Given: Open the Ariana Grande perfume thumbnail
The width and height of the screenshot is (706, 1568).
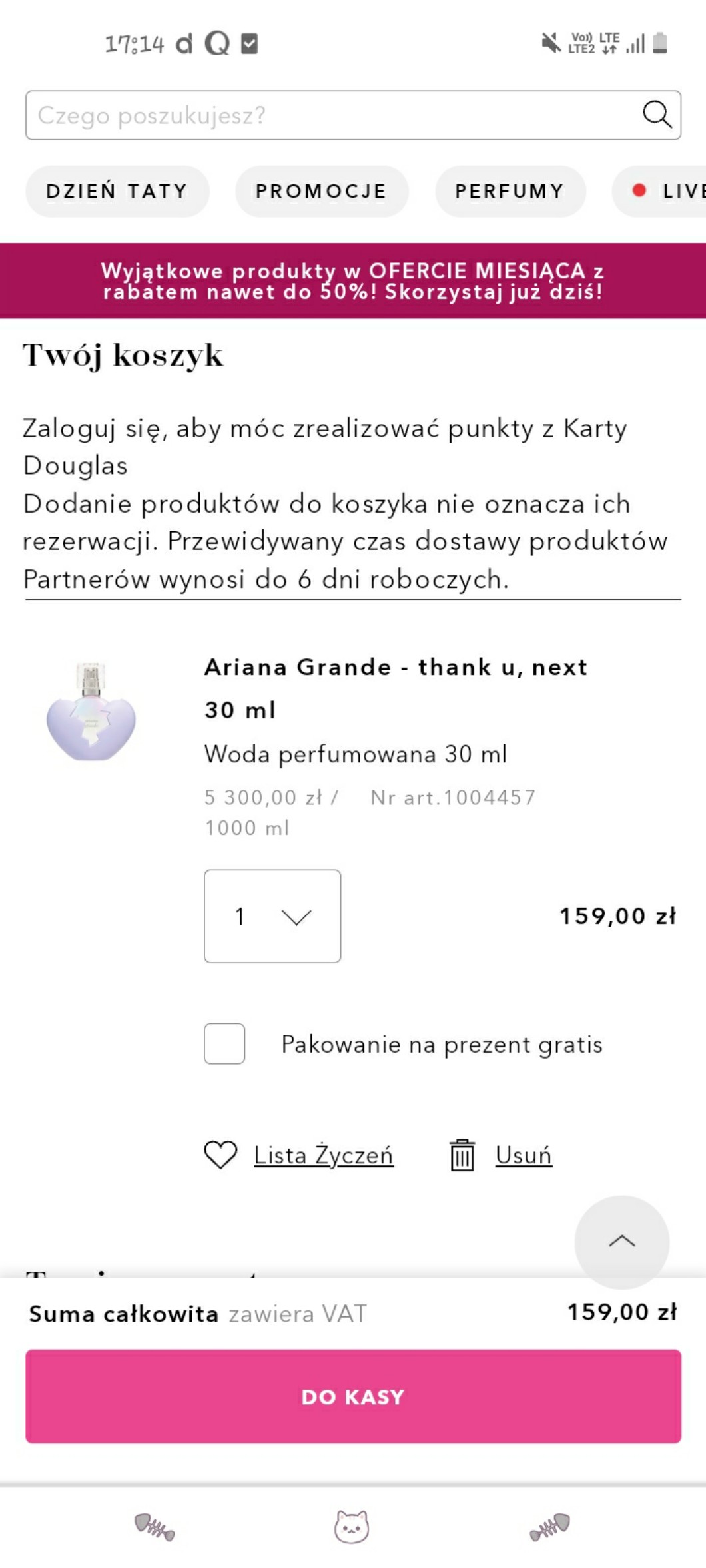Looking at the screenshot, I should tap(91, 711).
